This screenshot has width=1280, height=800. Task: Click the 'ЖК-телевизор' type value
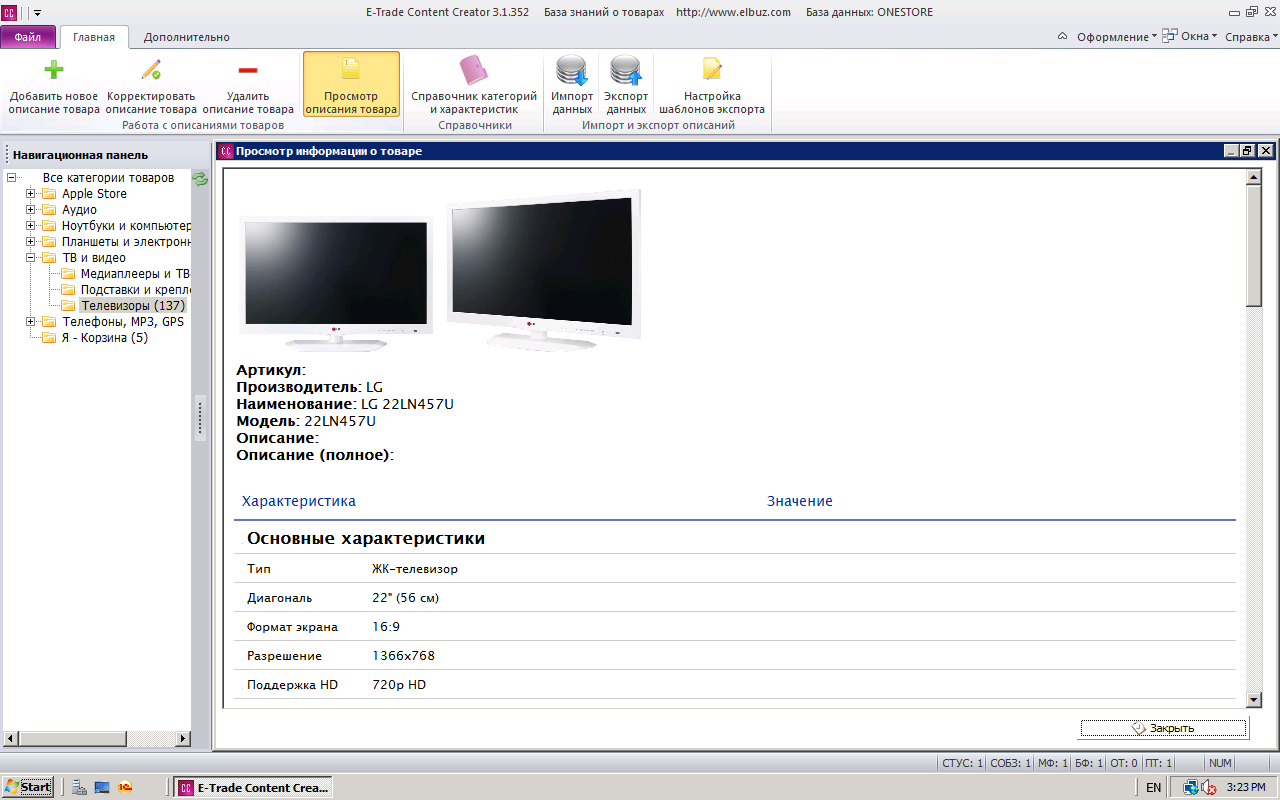(x=415, y=569)
